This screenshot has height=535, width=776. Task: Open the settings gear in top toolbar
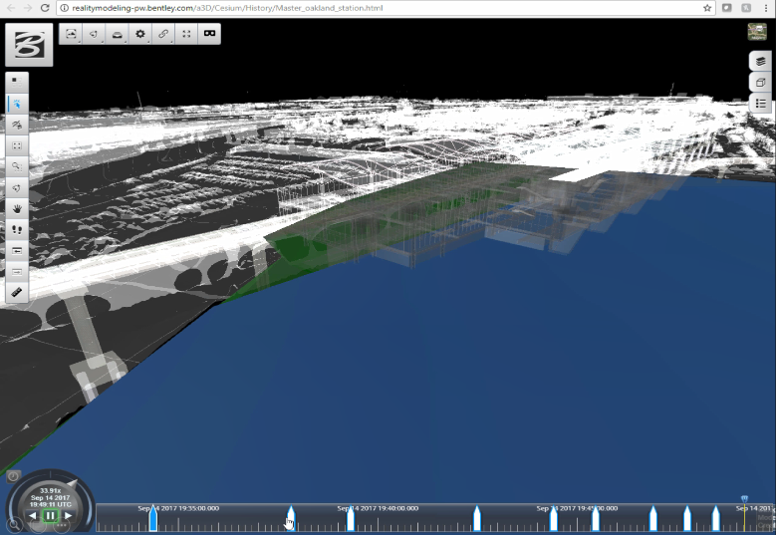140,34
